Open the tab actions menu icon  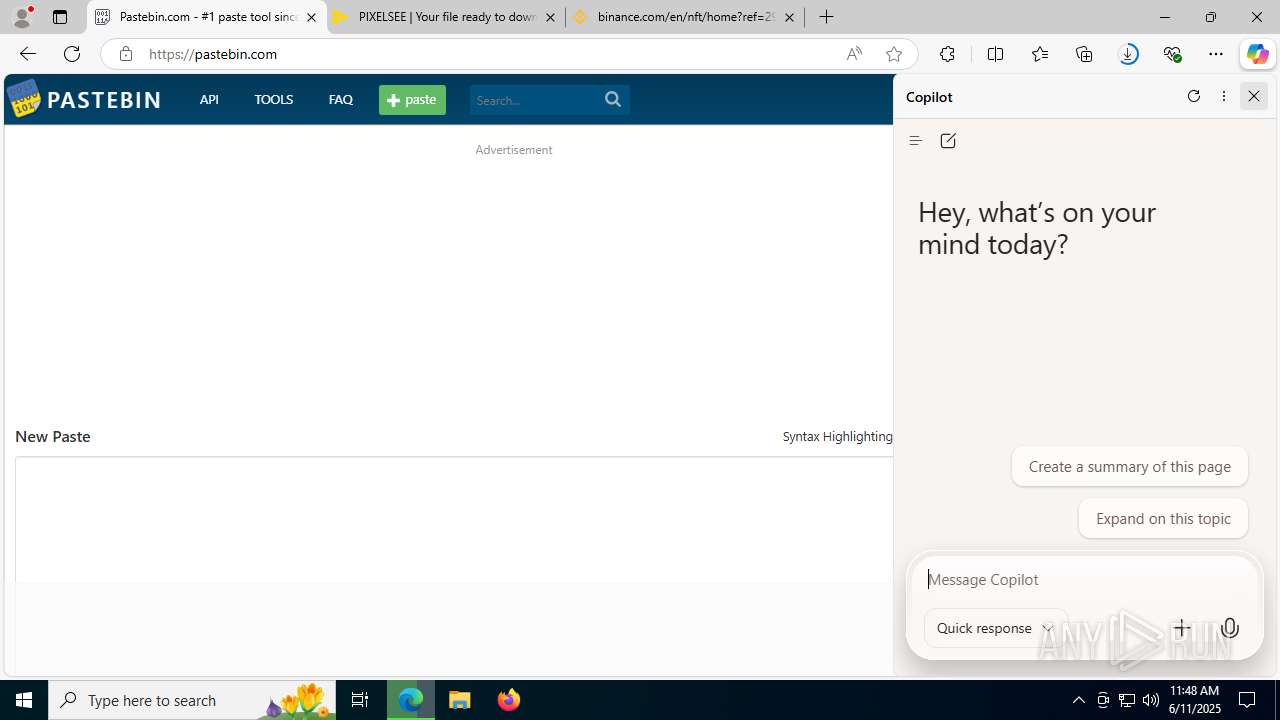click(x=60, y=17)
